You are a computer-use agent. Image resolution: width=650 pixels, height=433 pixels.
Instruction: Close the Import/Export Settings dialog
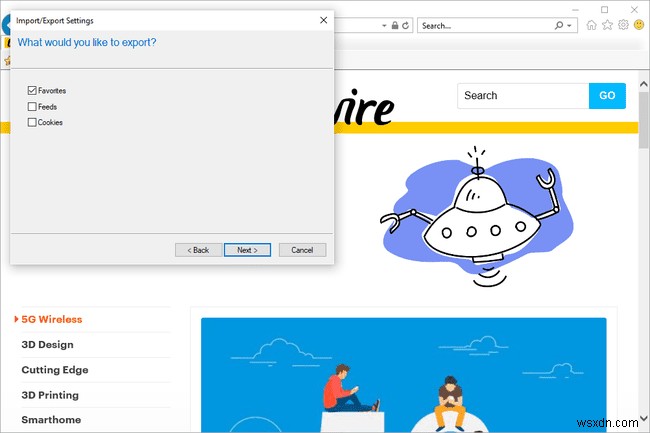[x=324, y=20]
